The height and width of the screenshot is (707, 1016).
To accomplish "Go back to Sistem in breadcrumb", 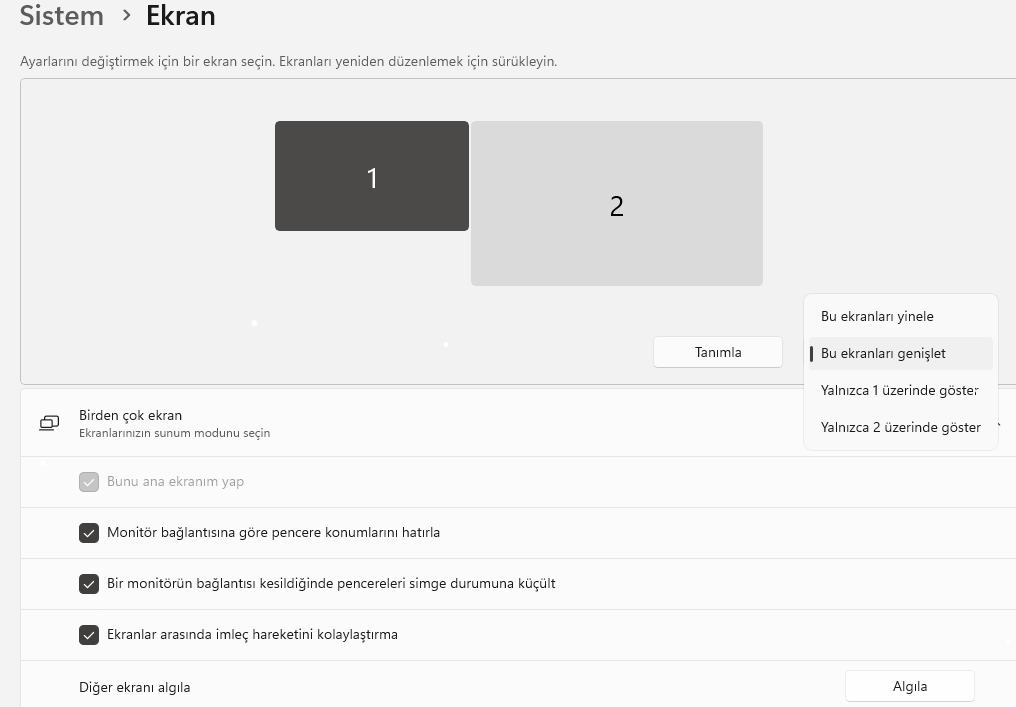I will click(x=61, y=16).
